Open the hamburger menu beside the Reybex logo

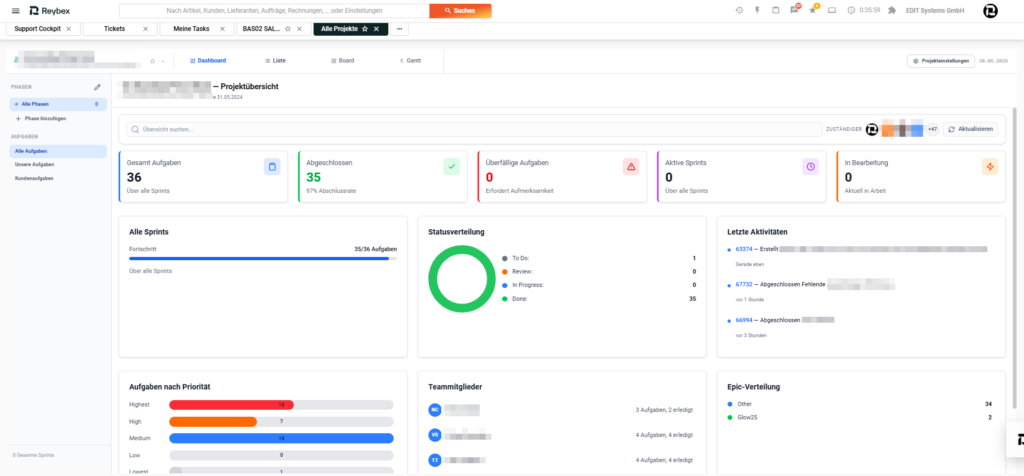(x=16, y=10)
